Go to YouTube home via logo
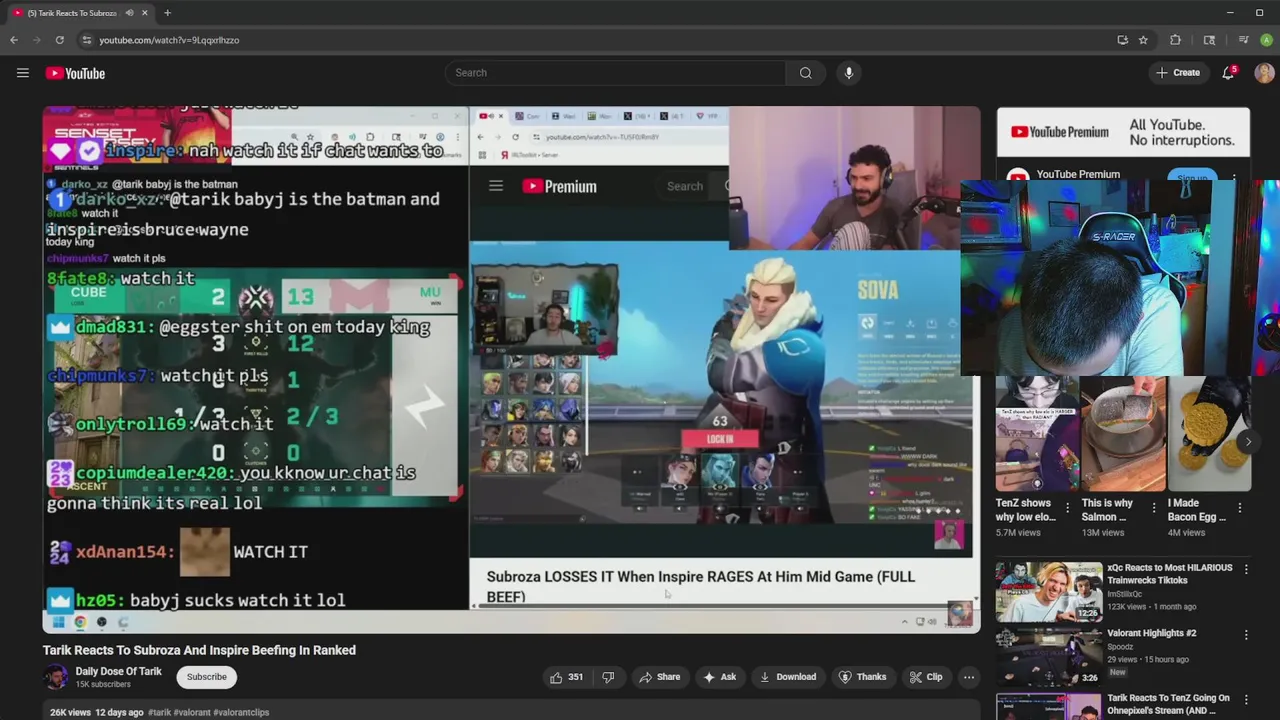 pyautogui.click(x=75, y=73)
